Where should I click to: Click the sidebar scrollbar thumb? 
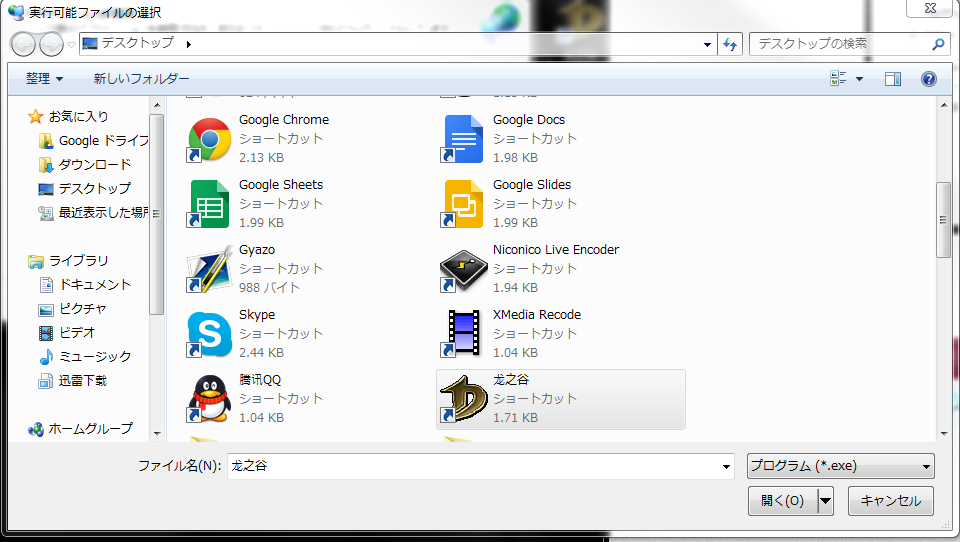tap(157, 214)
